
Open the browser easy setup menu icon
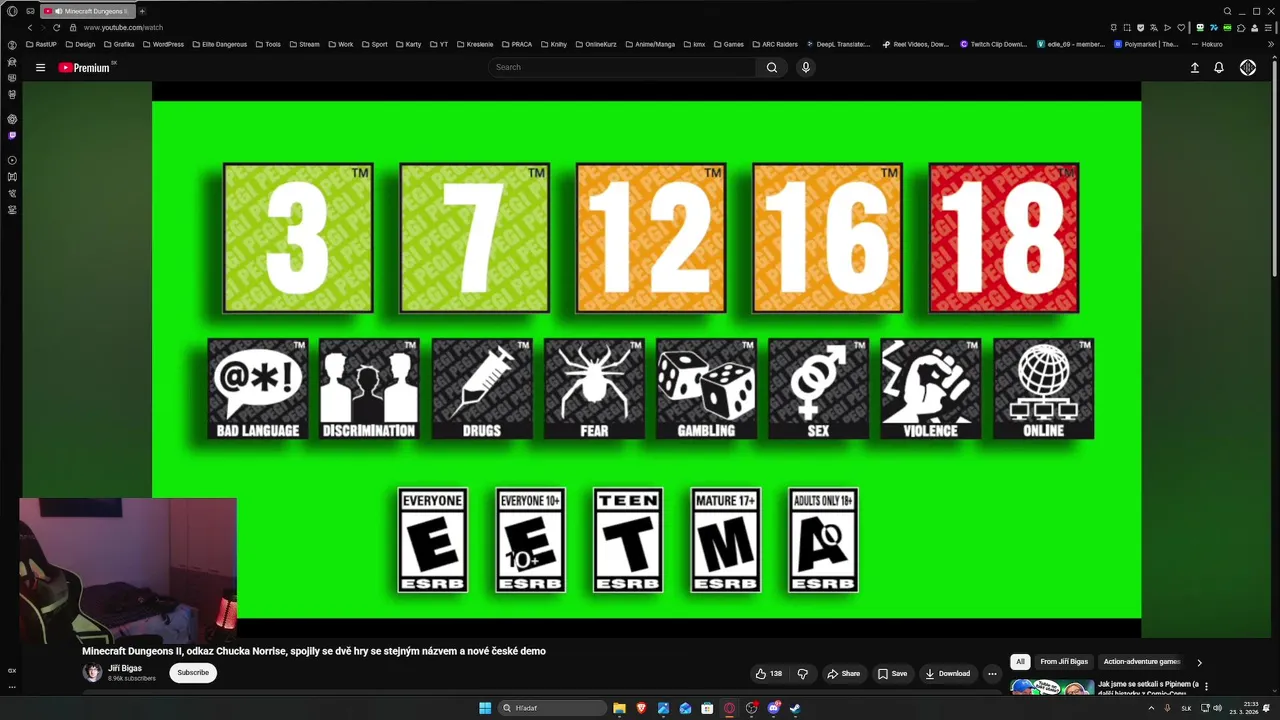1268,28
